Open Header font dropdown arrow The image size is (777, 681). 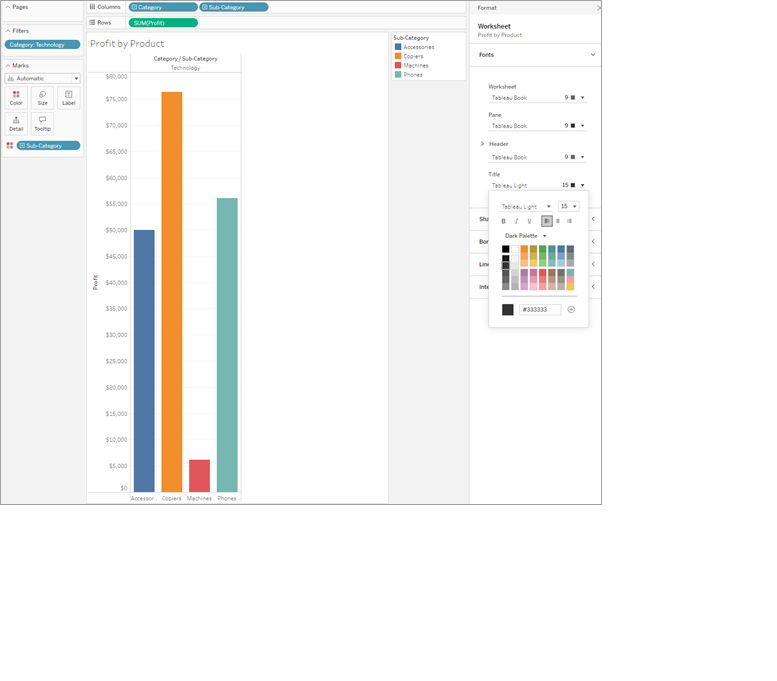583,157
